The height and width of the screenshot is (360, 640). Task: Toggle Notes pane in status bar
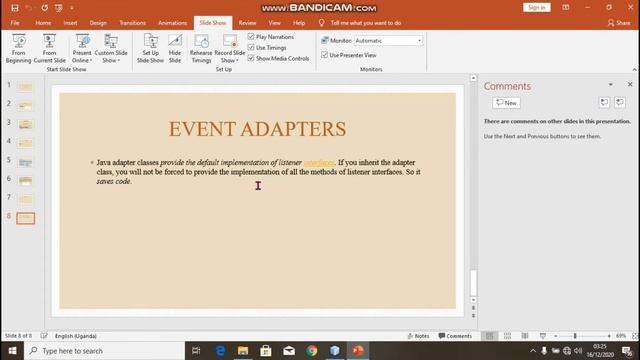[418, 336]
